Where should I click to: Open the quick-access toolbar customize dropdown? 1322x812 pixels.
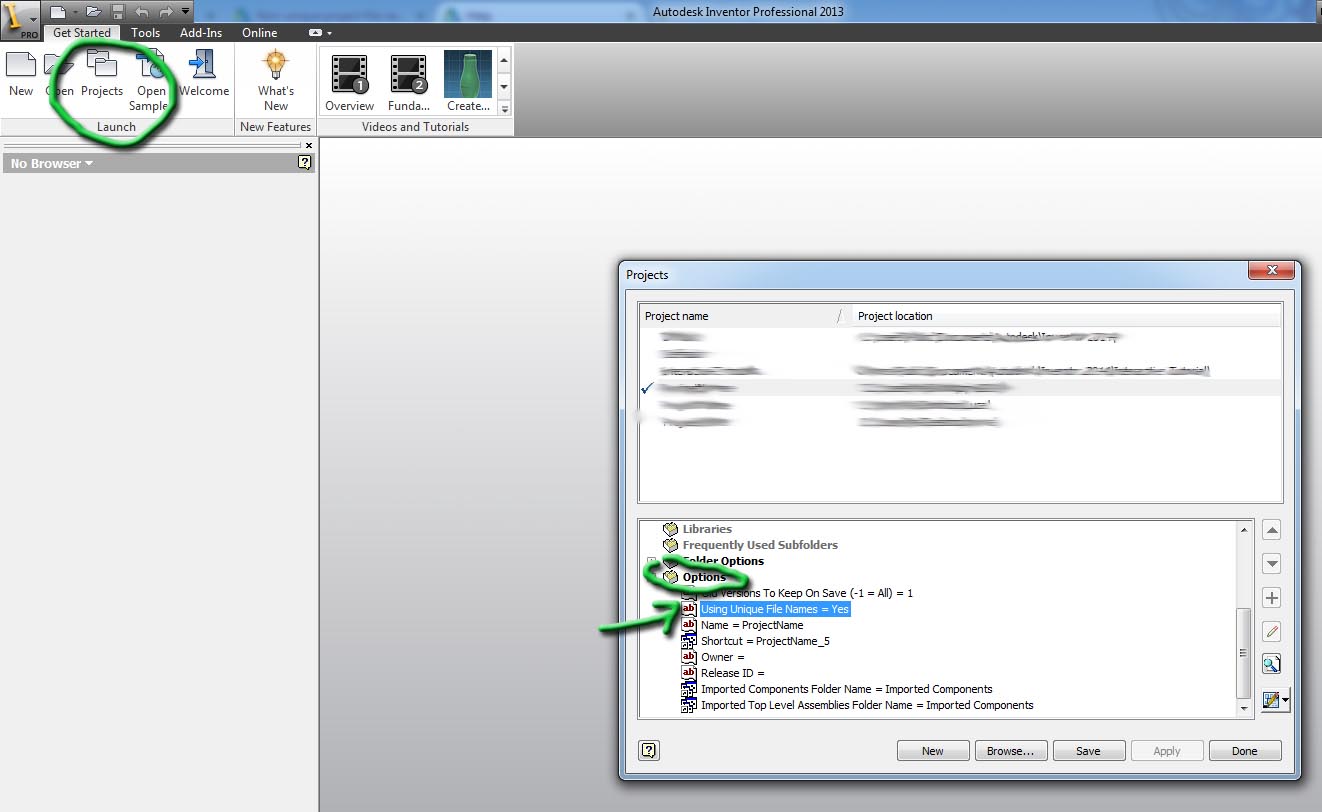click(x=186, y=12)
